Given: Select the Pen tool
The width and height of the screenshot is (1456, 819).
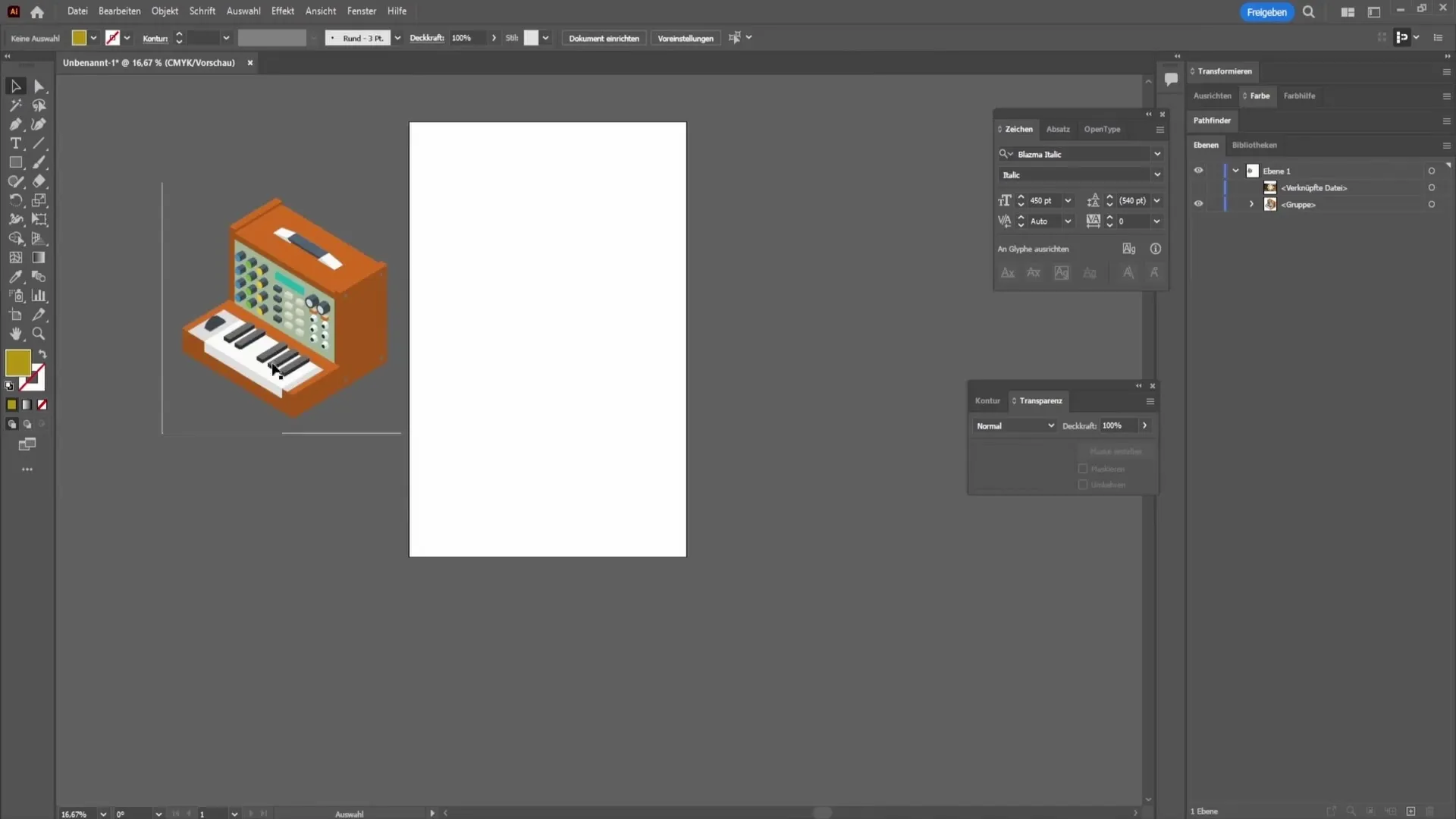Looking at the screenshot, I should pos(16,124).
